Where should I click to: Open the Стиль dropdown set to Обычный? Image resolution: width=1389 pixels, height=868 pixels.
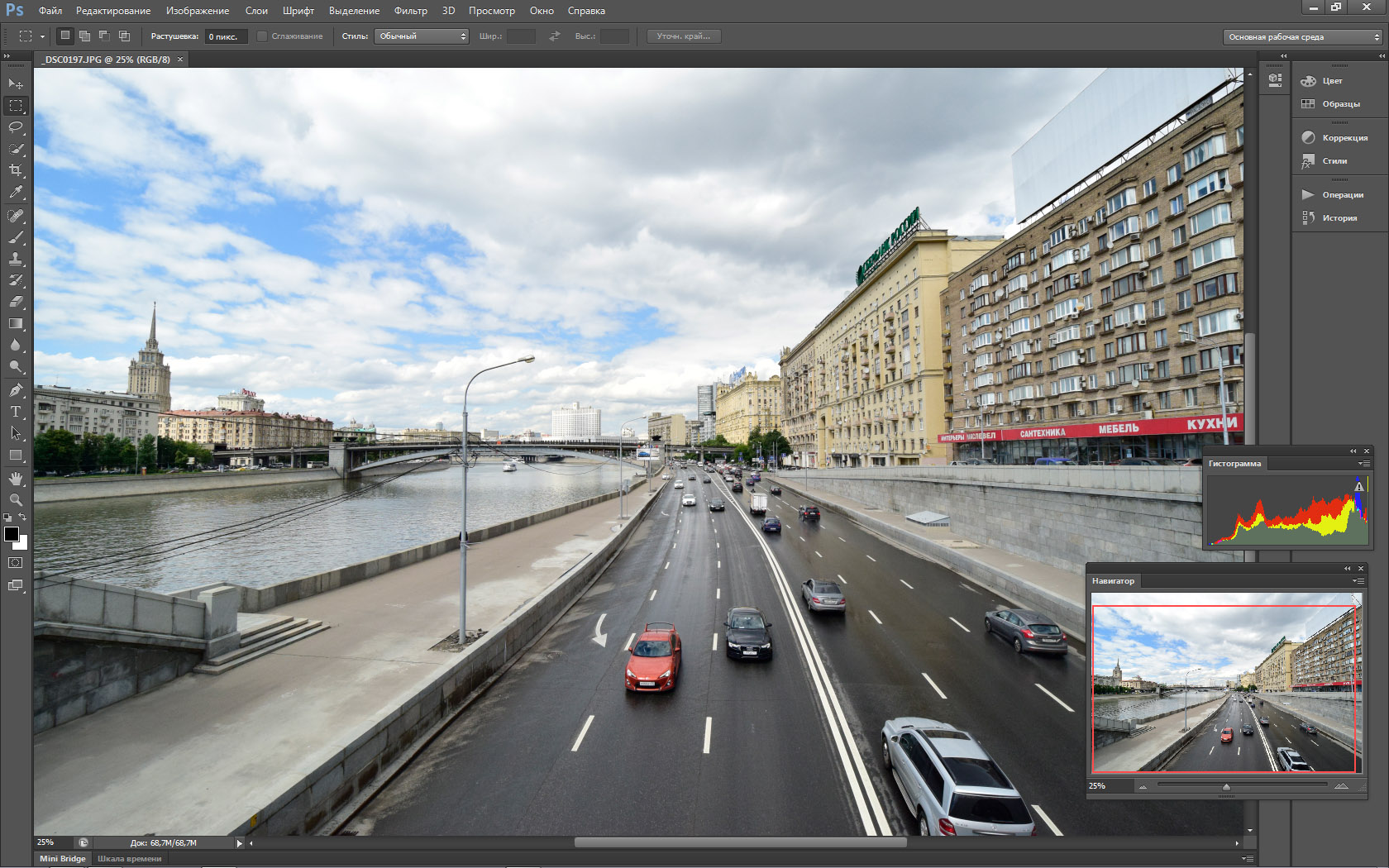coord(422,36)
